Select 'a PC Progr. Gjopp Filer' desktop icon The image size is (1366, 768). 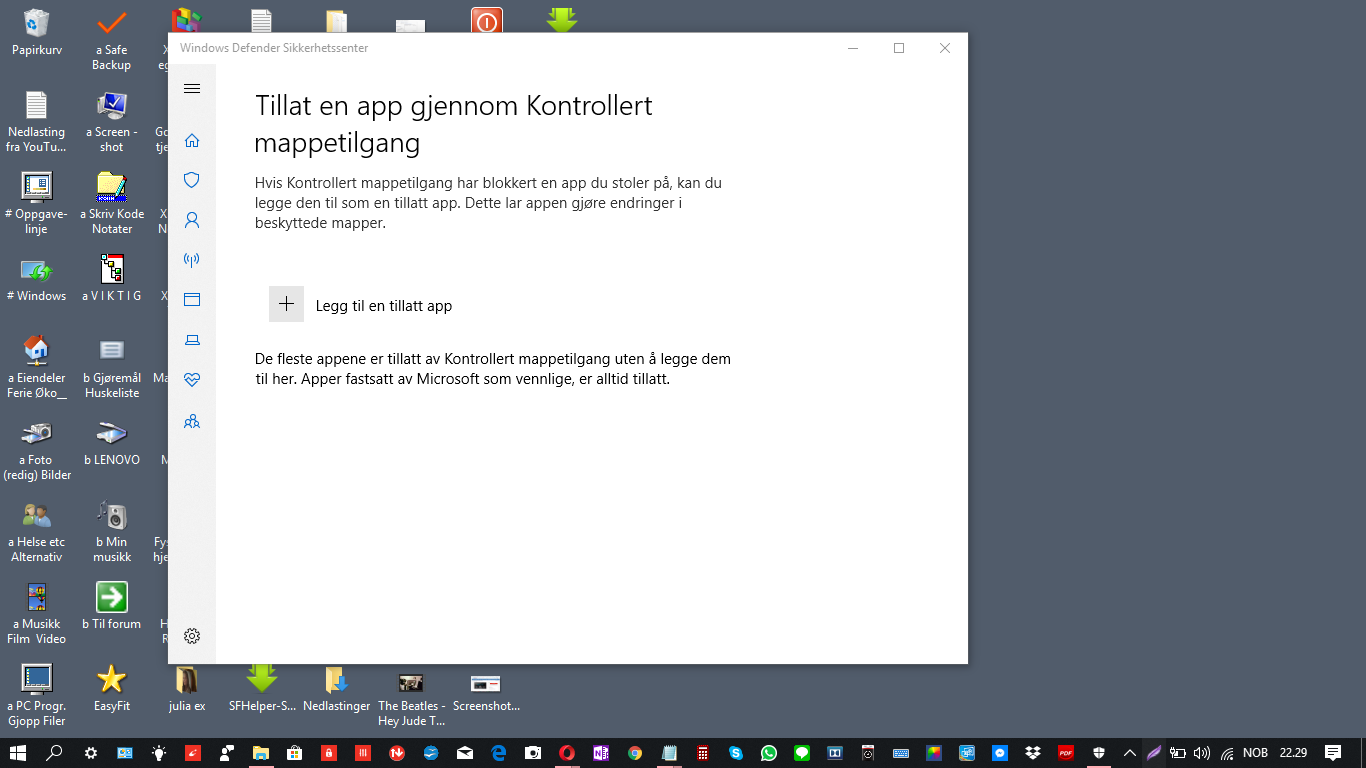point(36,696)
